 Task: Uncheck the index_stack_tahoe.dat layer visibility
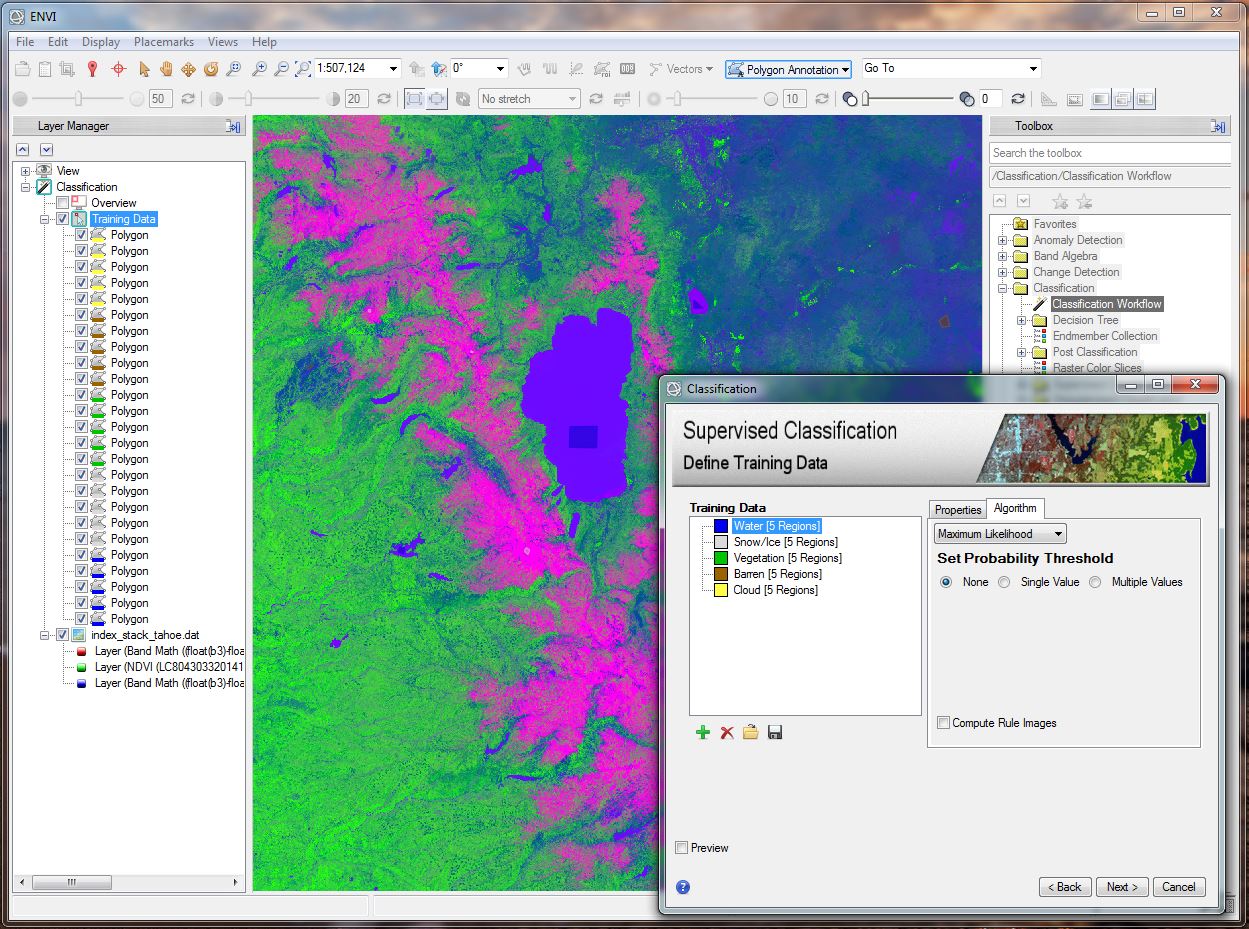pos(62,635)
